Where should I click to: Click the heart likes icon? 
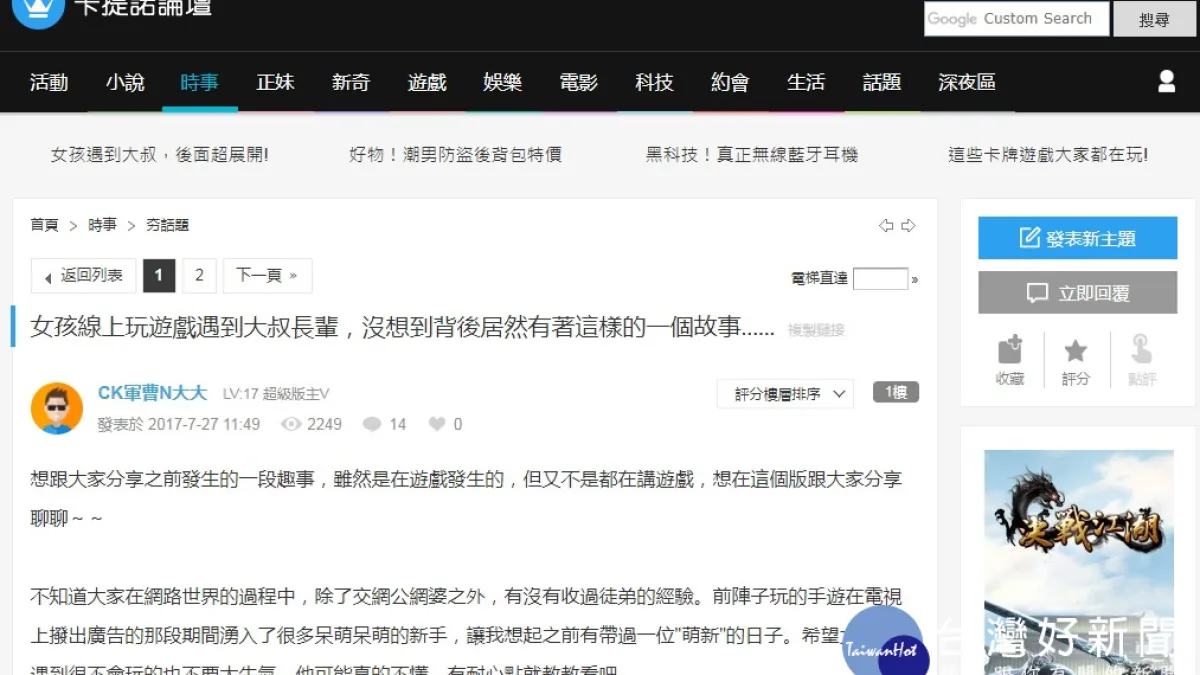coord(437,424)
